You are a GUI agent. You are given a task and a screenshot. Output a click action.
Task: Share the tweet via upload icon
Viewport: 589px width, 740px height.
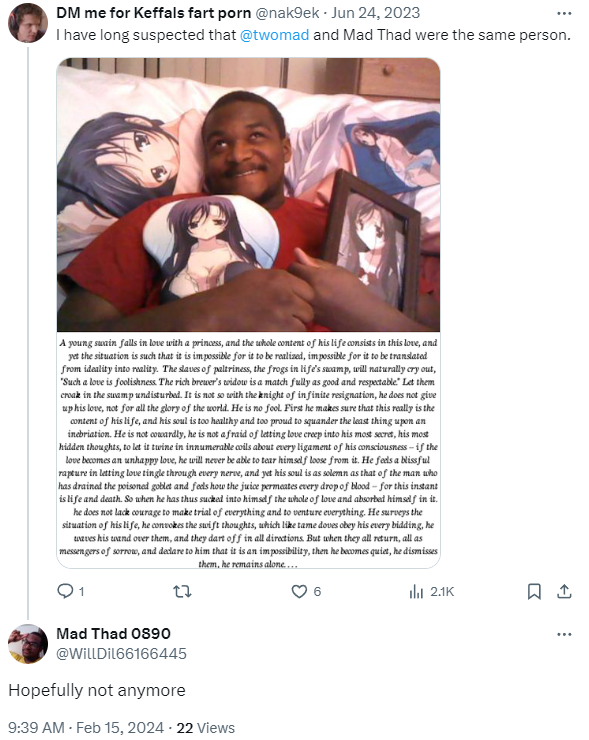point(564,591)
